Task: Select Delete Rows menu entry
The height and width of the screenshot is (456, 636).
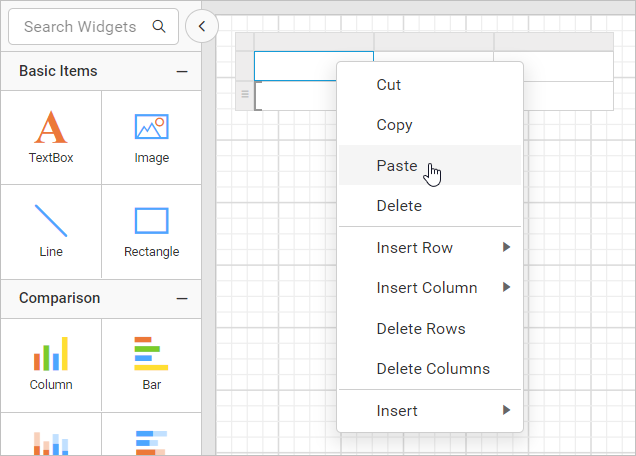Action: 421,329
